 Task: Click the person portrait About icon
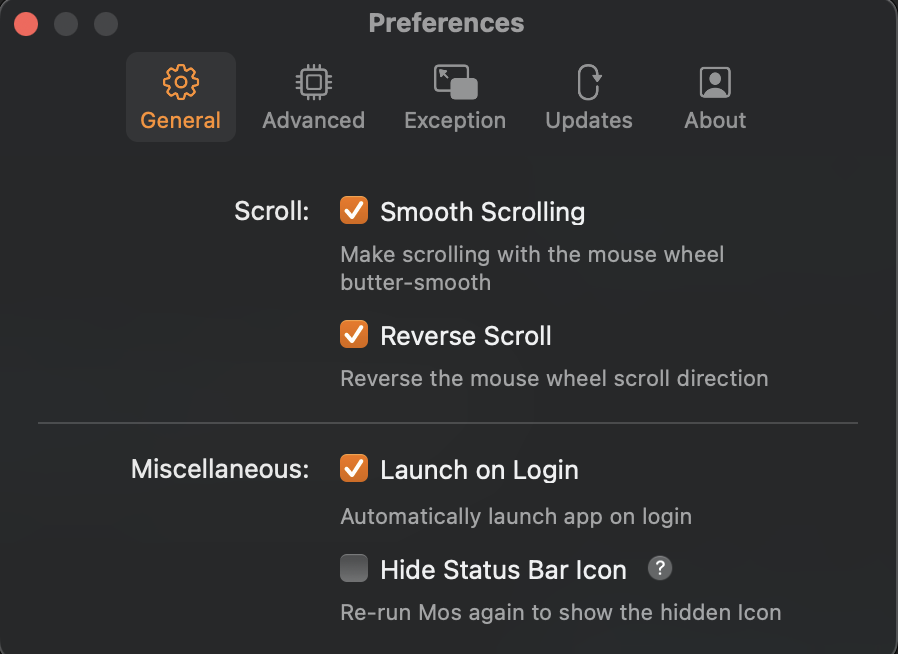[x=715, y=82]
